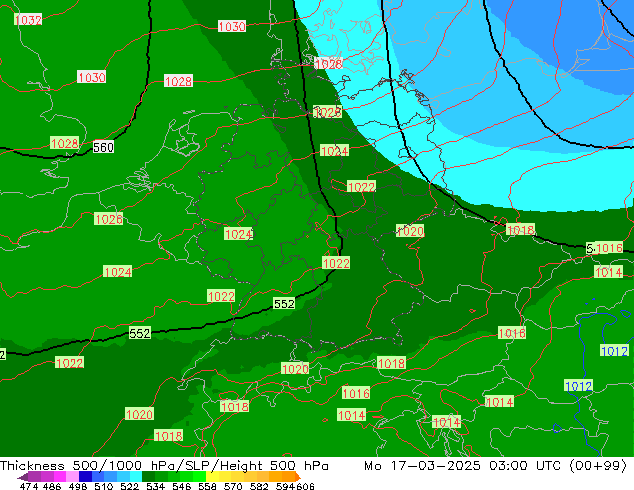Click the orange arrow tip ending the color scale

tap(298, 477)
